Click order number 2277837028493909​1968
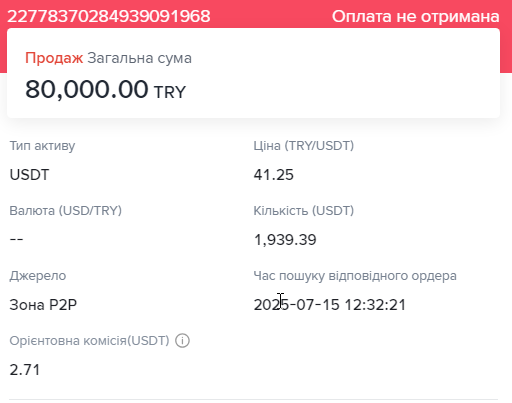The image size is (512, 403). click(x=109, y=16)
